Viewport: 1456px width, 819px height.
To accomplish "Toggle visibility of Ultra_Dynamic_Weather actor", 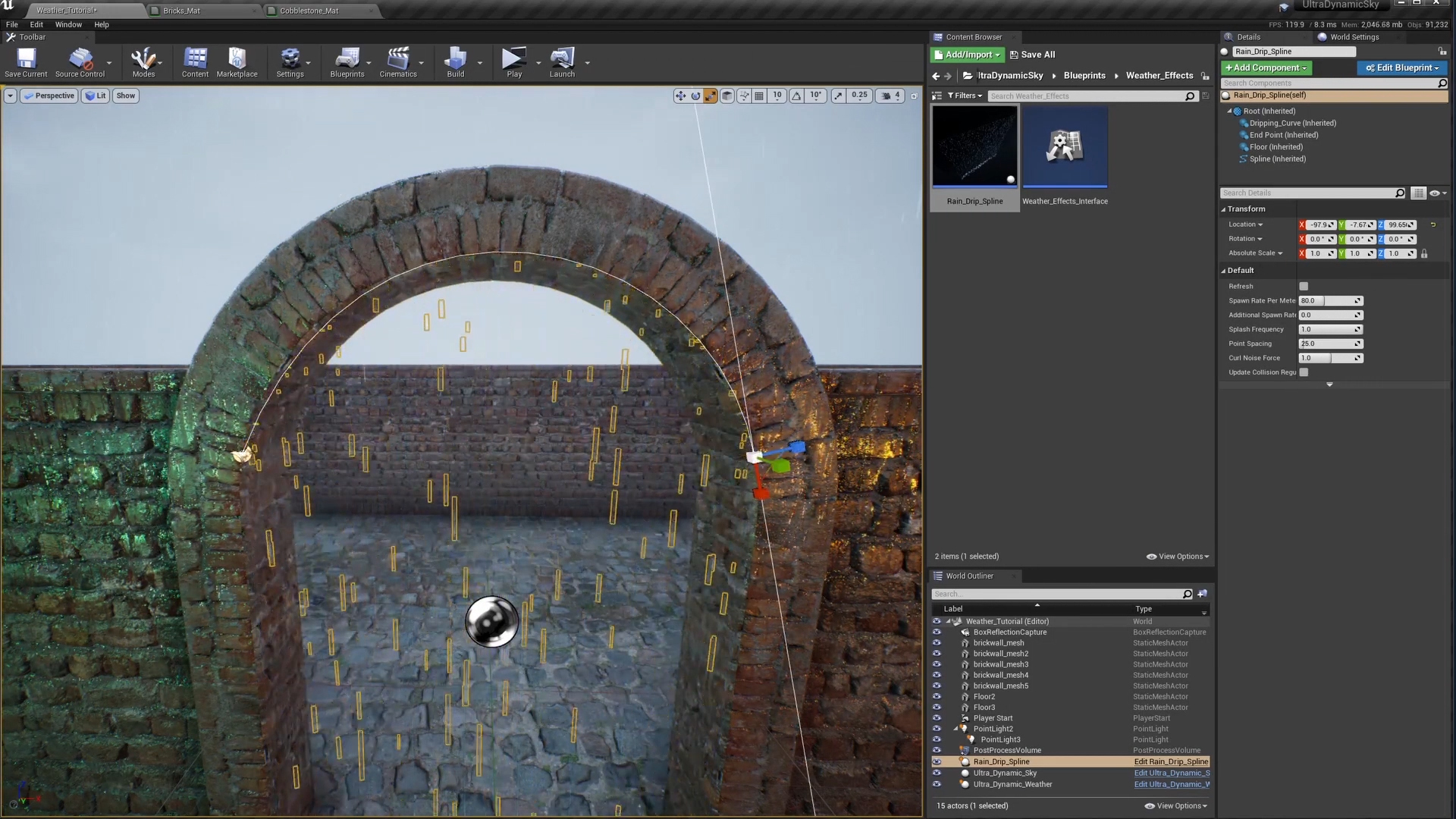I will coord(937,784).
